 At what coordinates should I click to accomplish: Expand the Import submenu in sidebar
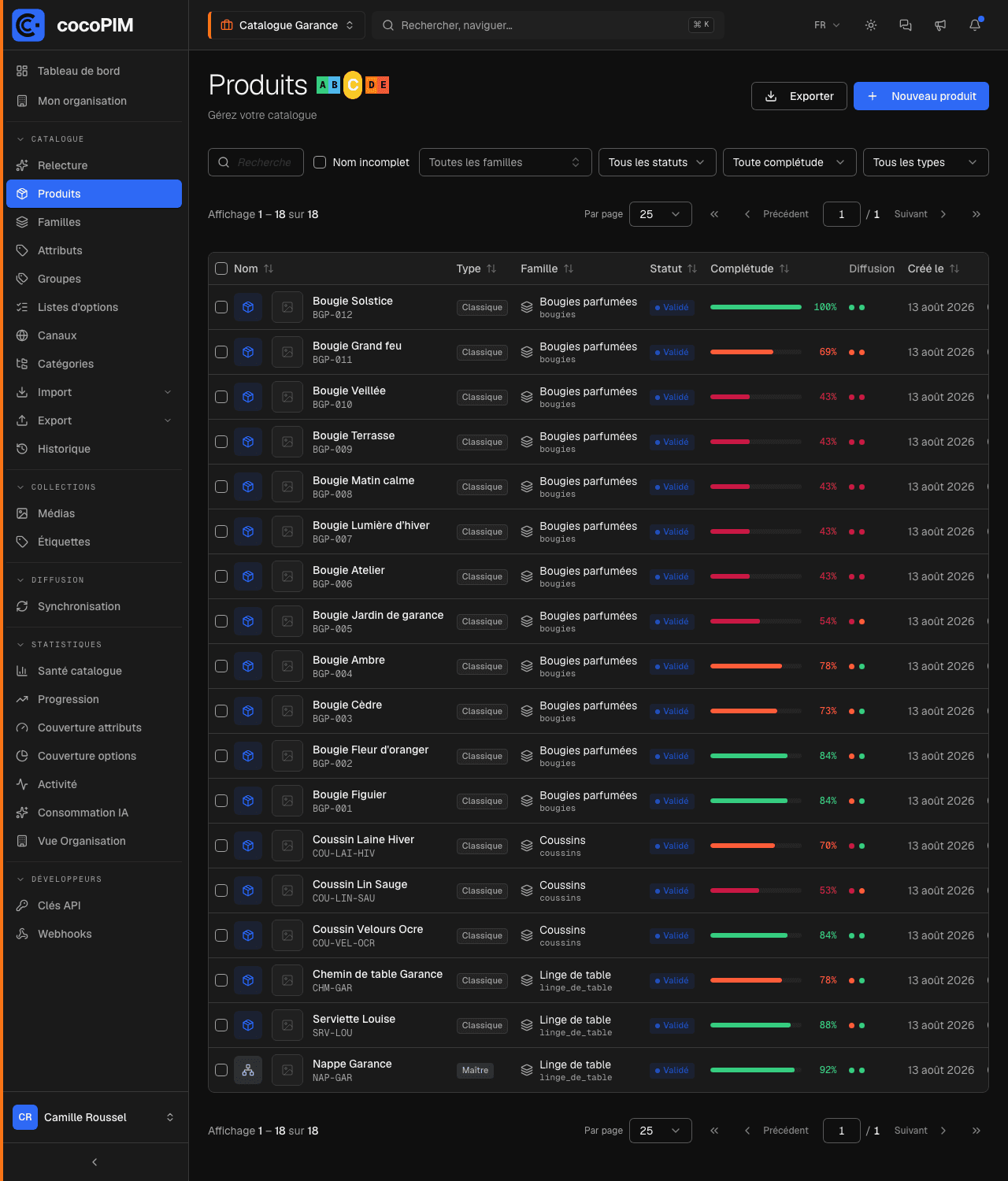click(94, 392)
